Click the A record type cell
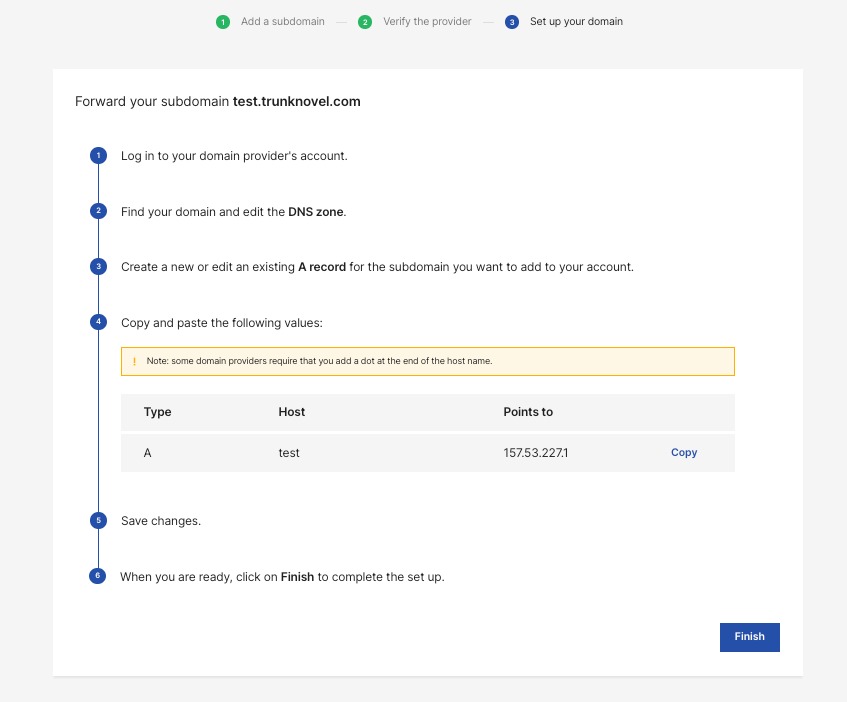 coord(147,452)
